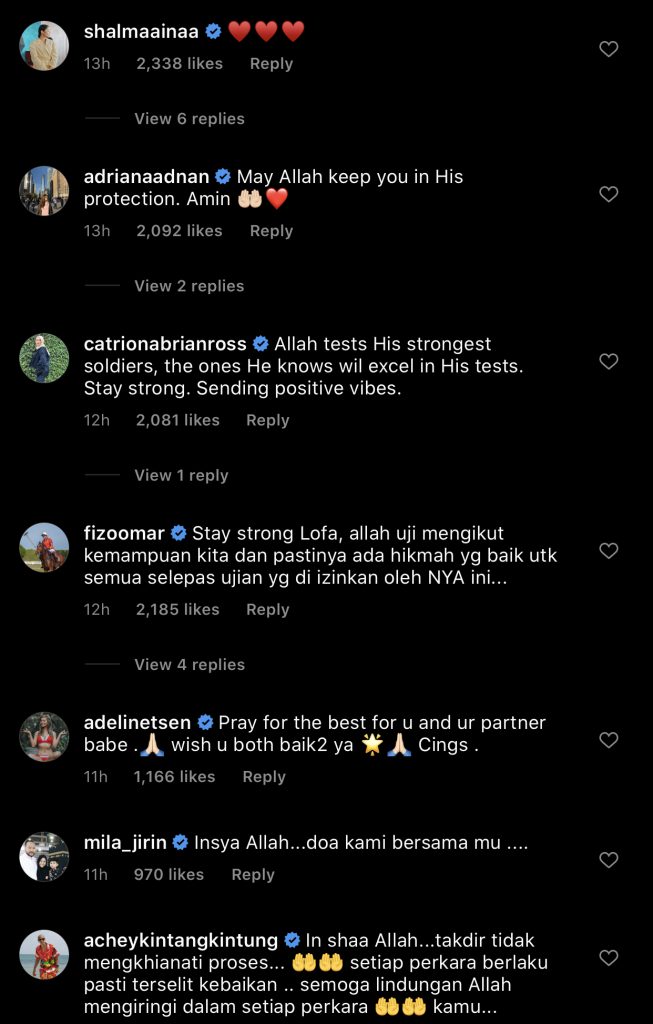Reply to mila_jirin's comment
Viewport: 653px width, 1024px height.
(253, 874)
